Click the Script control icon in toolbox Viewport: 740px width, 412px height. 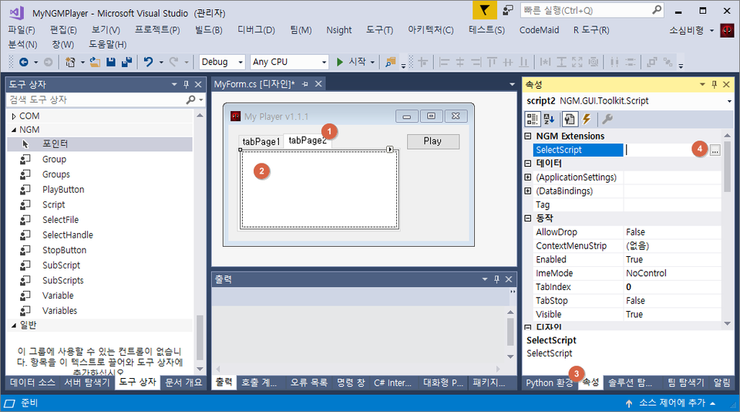click(x=25, y=204)
